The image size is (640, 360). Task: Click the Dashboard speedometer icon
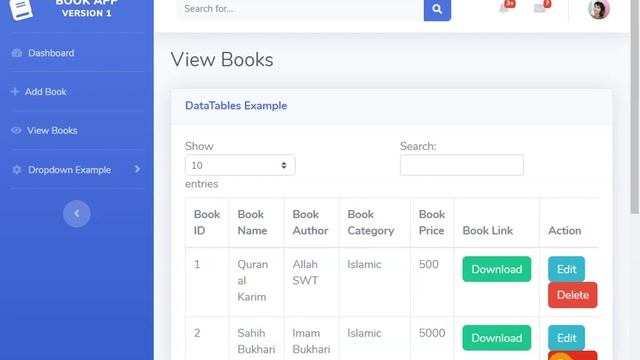(17, 53)
